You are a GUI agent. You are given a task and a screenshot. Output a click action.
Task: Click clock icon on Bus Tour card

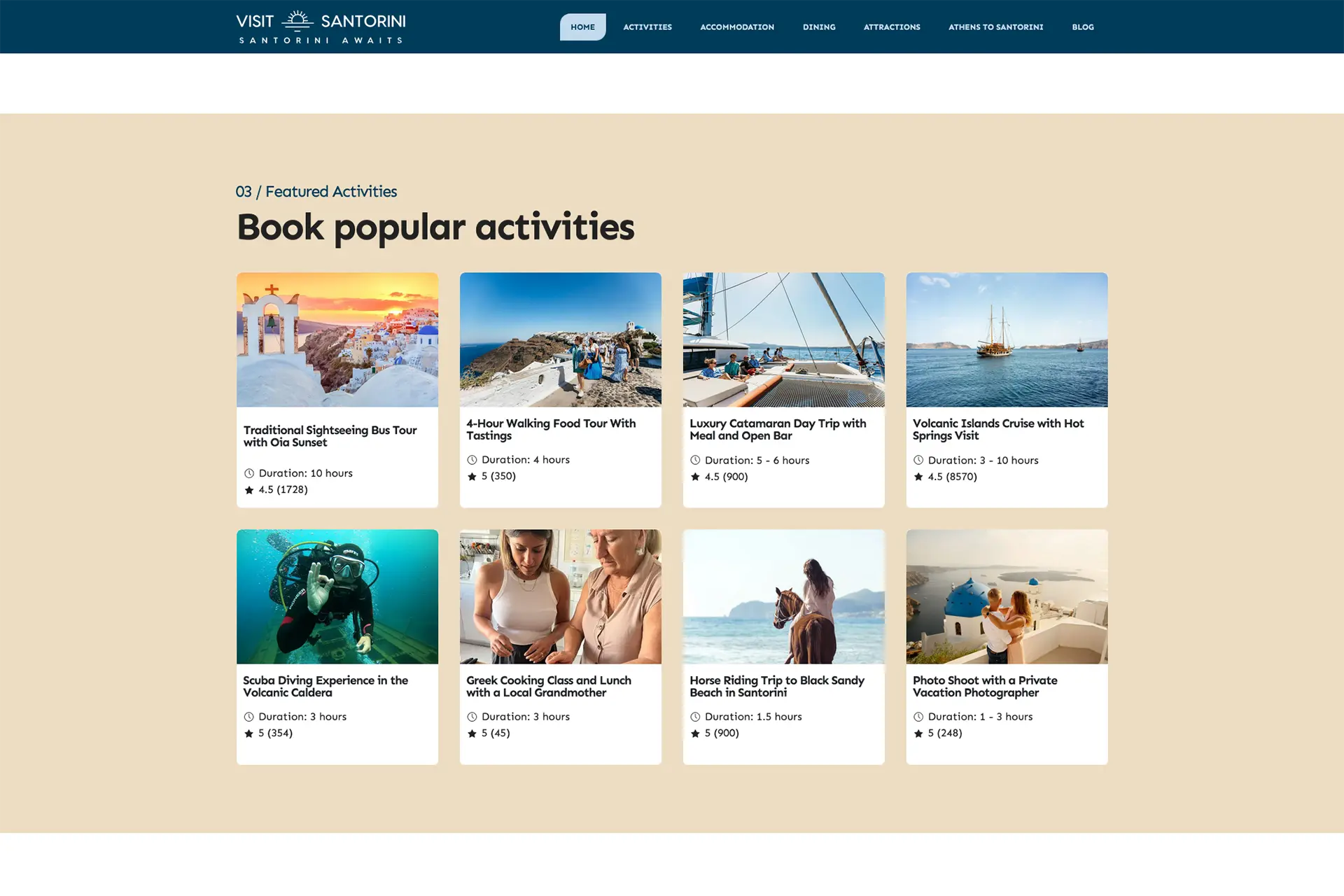click(249, 473)
